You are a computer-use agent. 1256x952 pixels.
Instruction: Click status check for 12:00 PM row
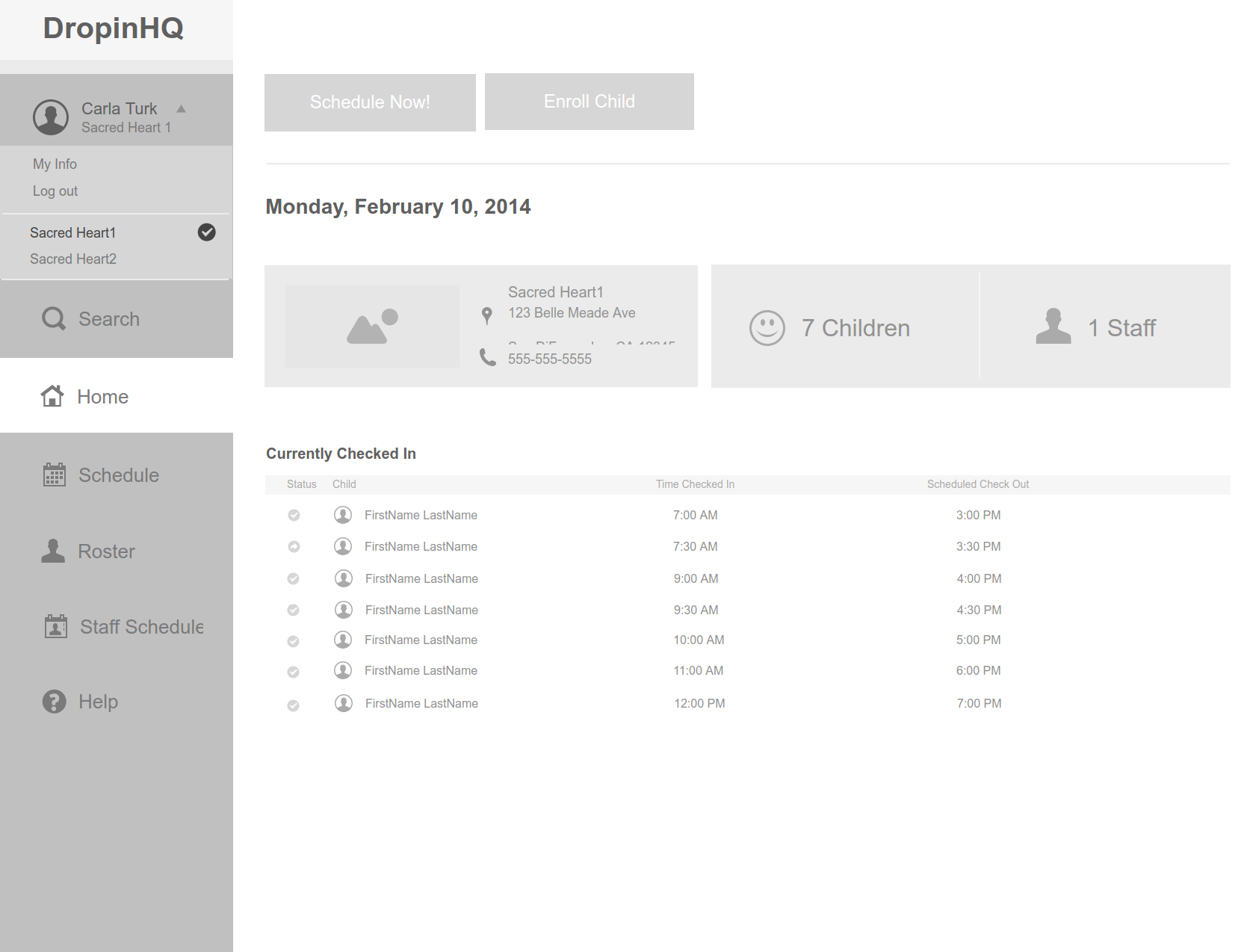[294, 705]
